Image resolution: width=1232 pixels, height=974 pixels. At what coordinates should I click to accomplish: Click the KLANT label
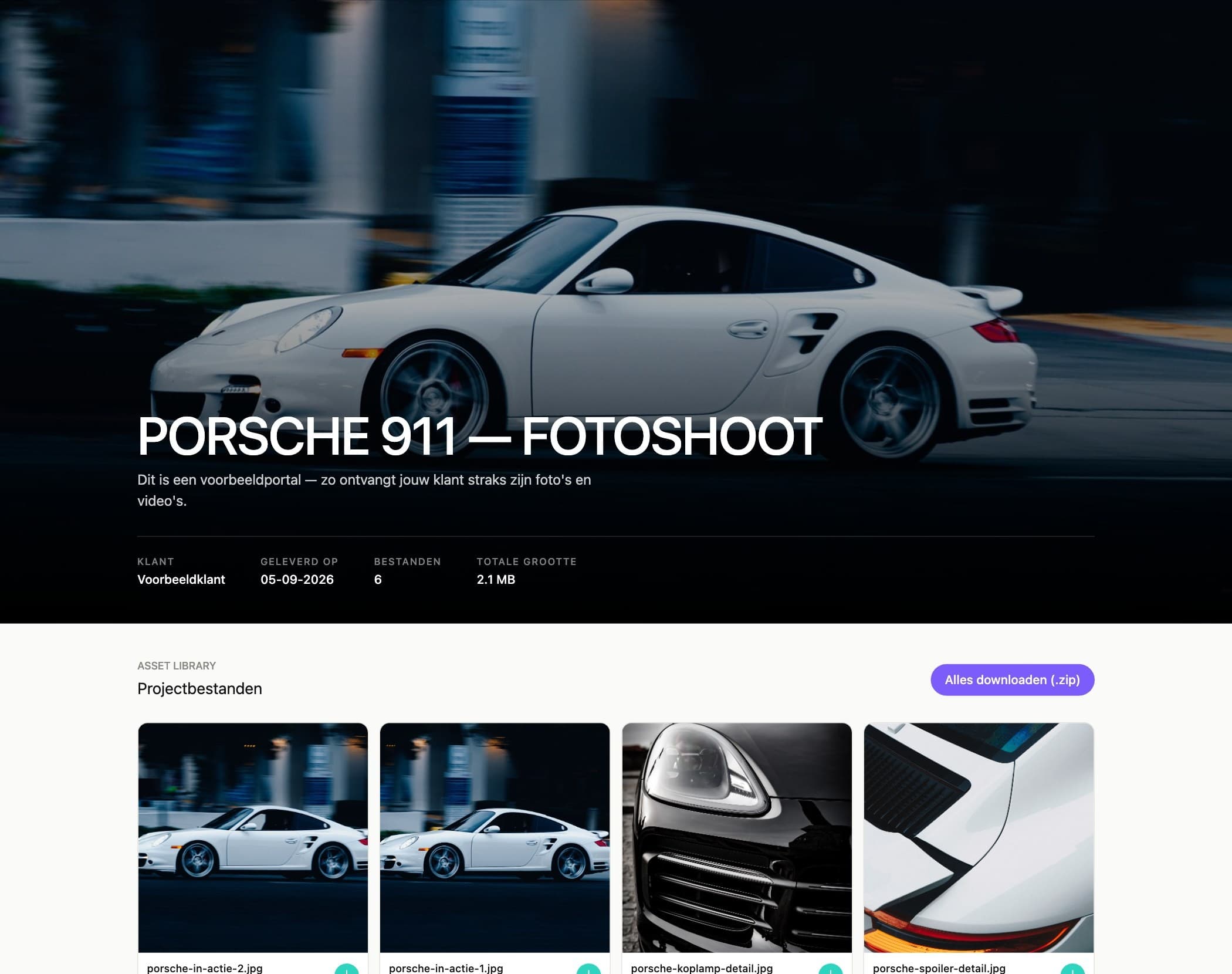(x=155, y=562)
